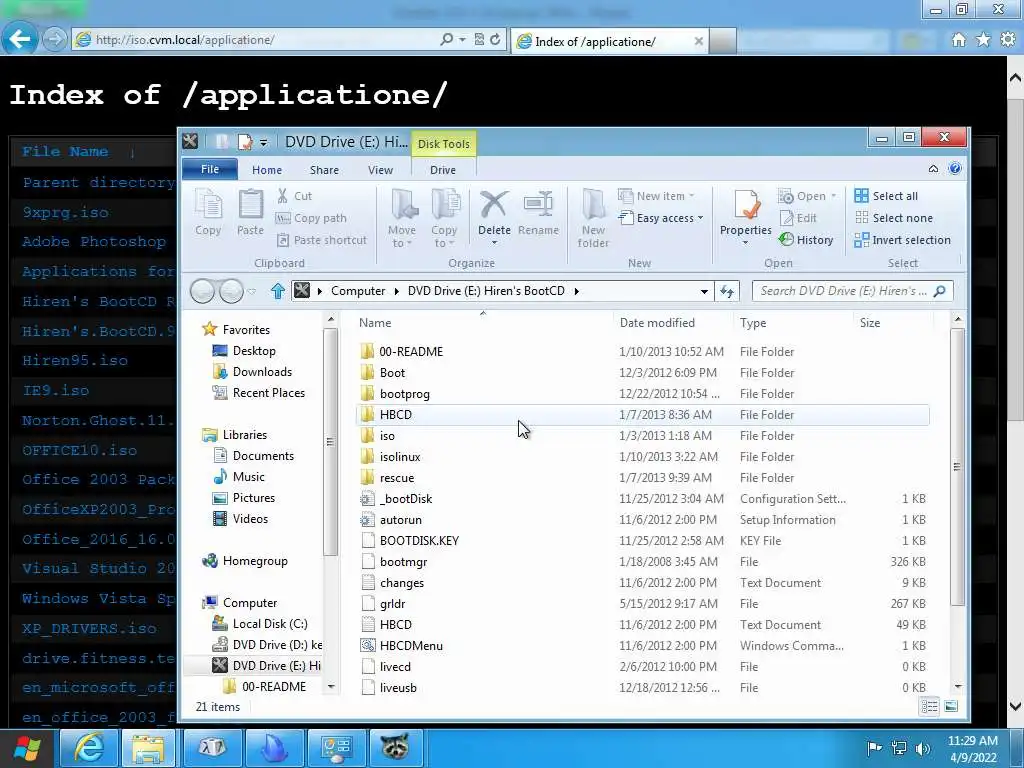Viewport: 1024px width, 768px height.
Task: Switch to Details view icon in status bar
Action: pos(929,707)
